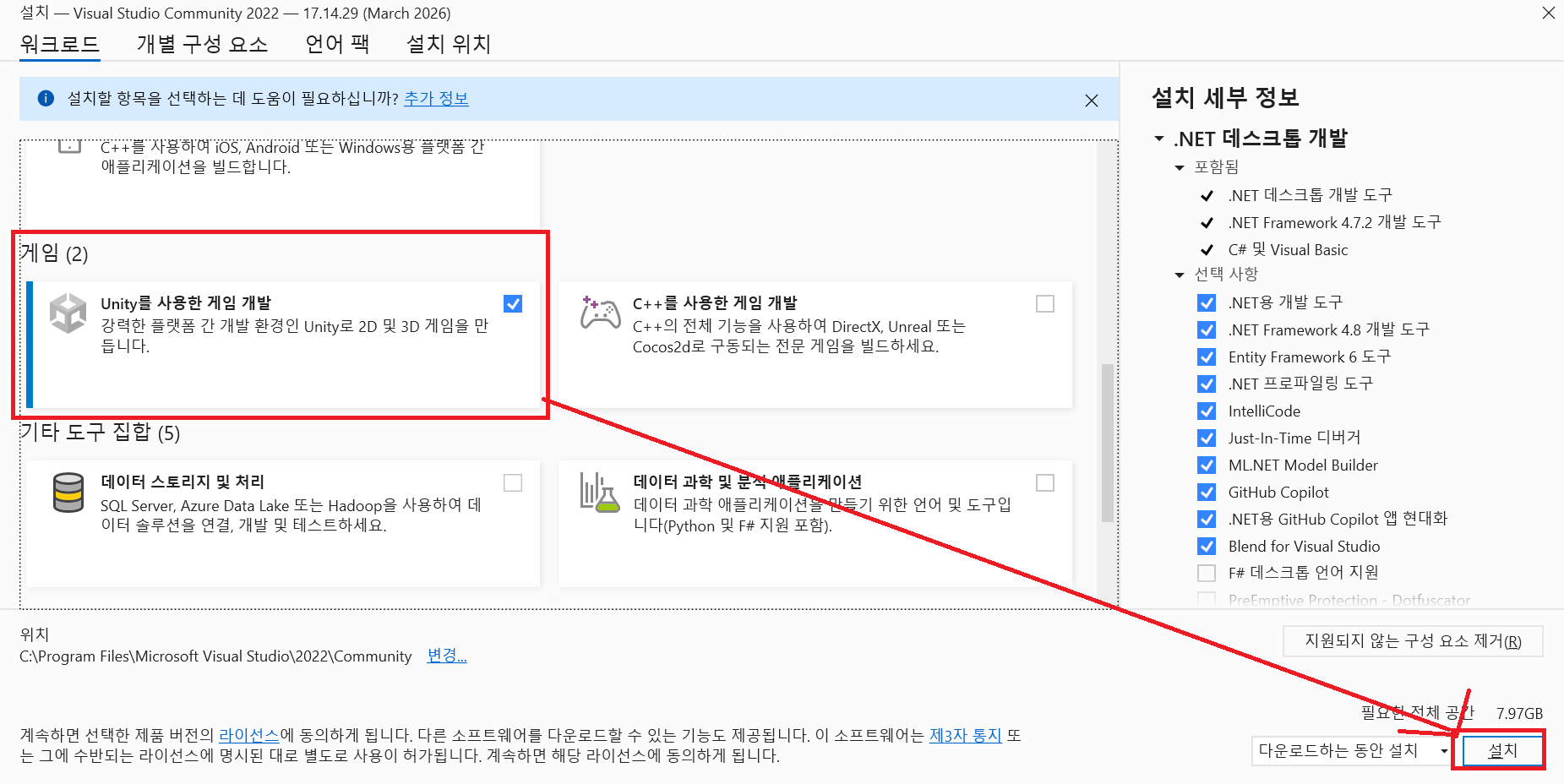
Task: Collapse the 포함됨 group
Action: pos(1180,167)
